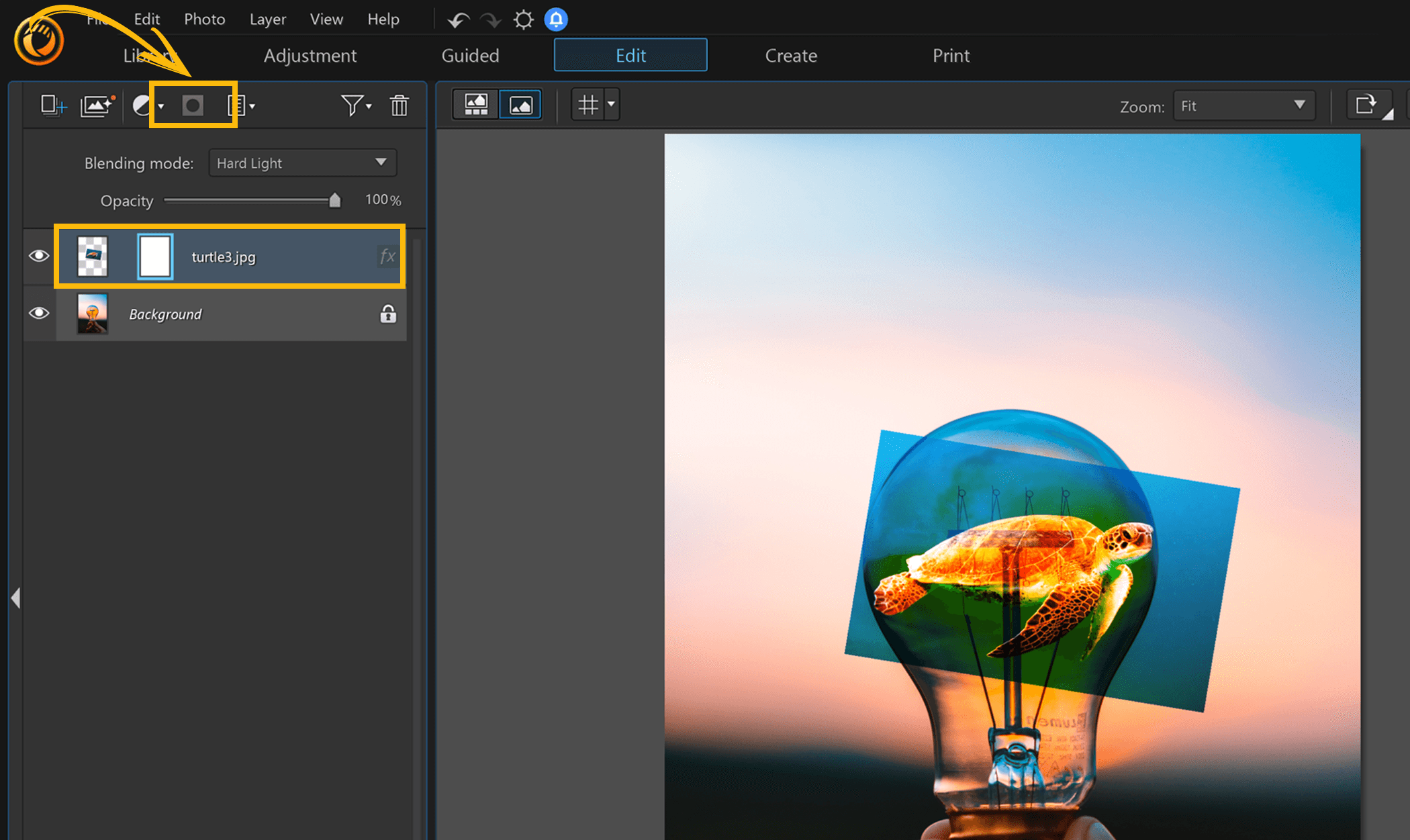This screenshot has width=1410, height=840.
Task: Click the turtle3.jpg mask thumbnail
Action: [154, 256]
